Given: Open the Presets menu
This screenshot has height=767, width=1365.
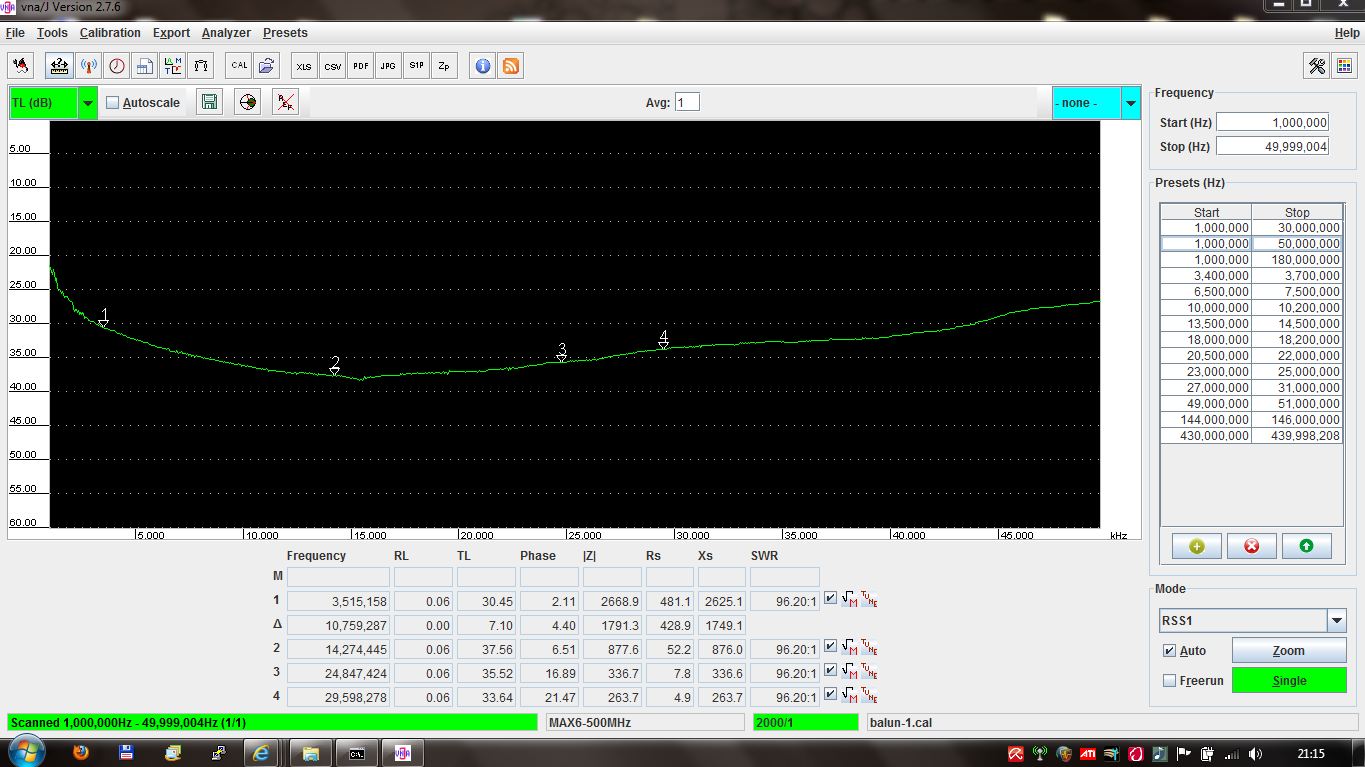Looking at the screenshot, I should pyautogui.click(x=285, y=33).
